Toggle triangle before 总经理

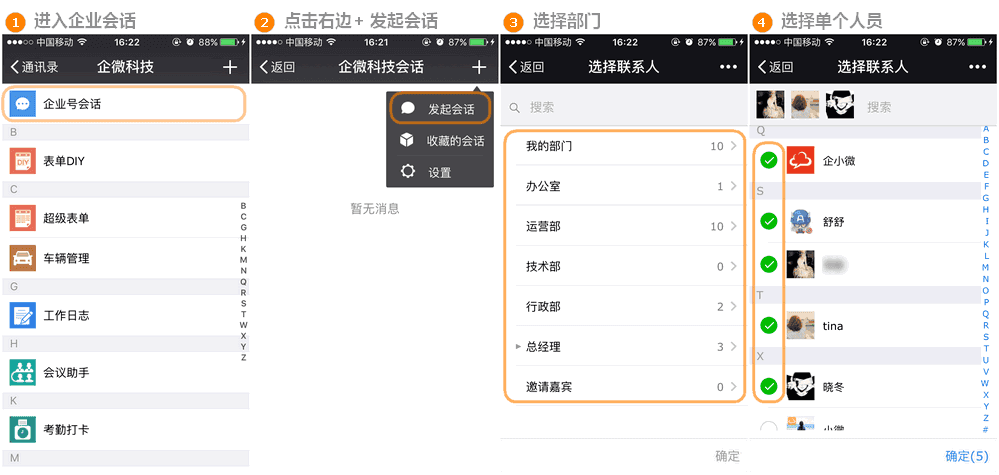(x=518, y=347)
